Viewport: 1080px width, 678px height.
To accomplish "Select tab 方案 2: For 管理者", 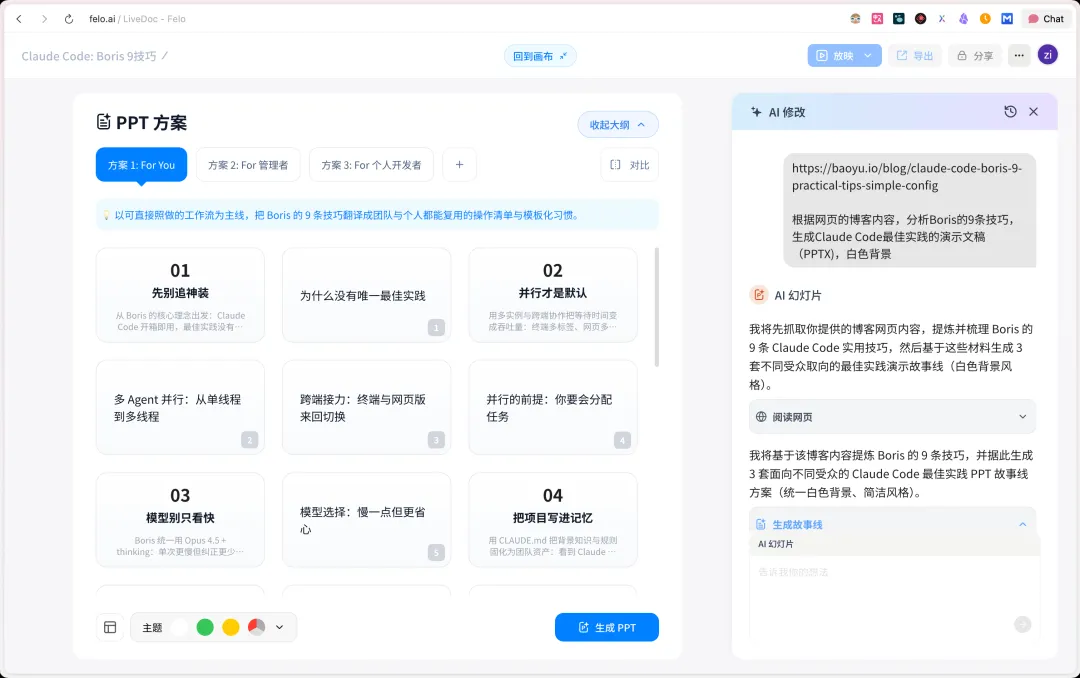I will pyautogui.click(x=248, y=165).
